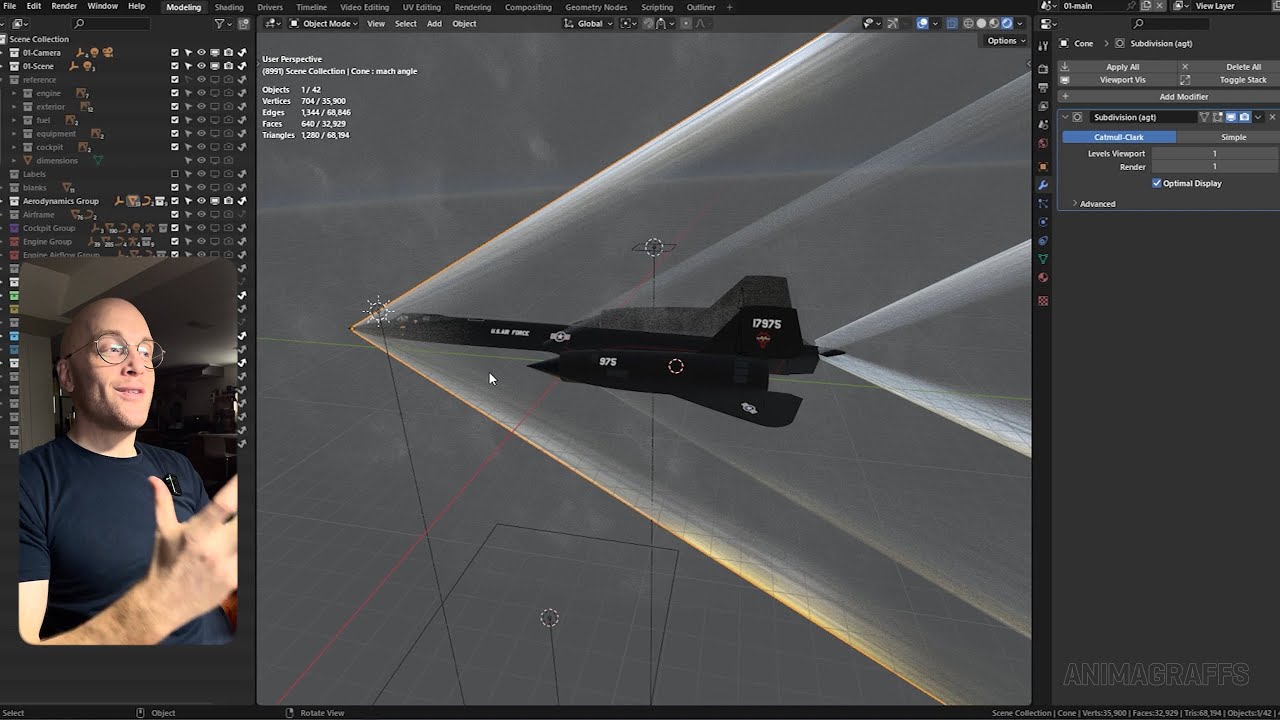Click the Delete All button
The width and height of the screenshot is (1280, 720).
[1228, 67]
